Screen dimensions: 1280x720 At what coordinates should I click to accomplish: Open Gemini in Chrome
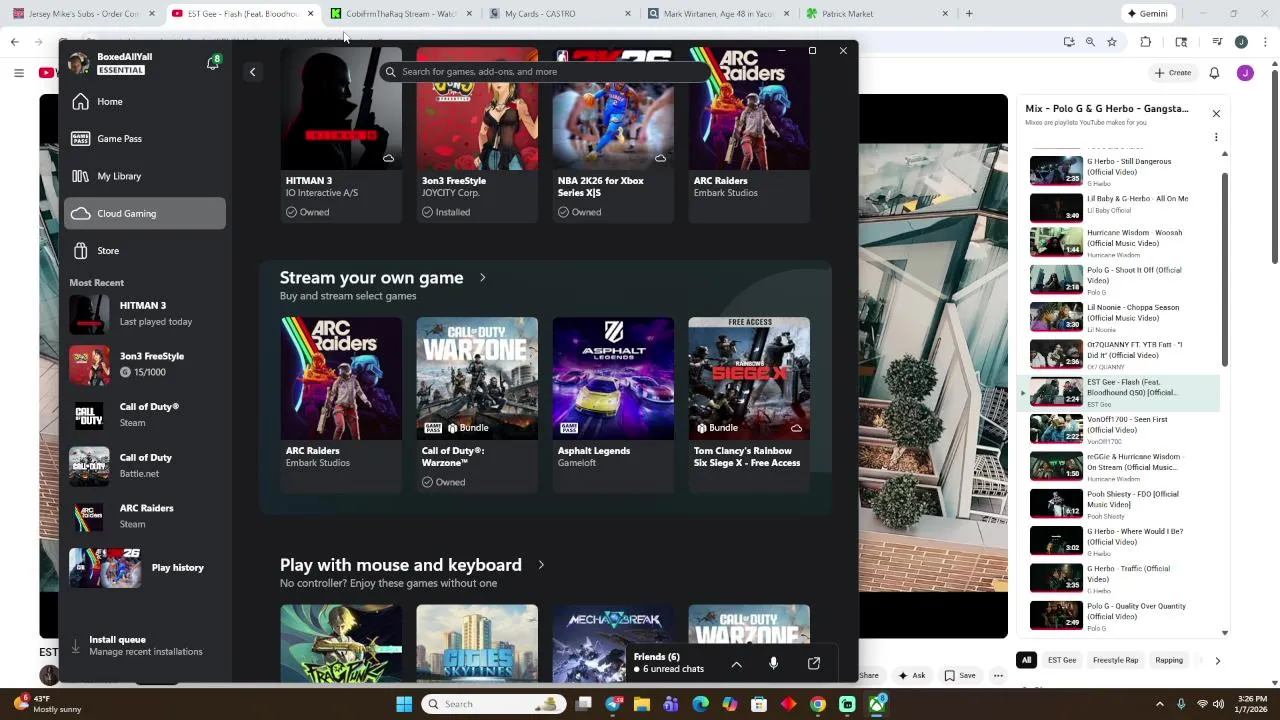pos(1147,14)
